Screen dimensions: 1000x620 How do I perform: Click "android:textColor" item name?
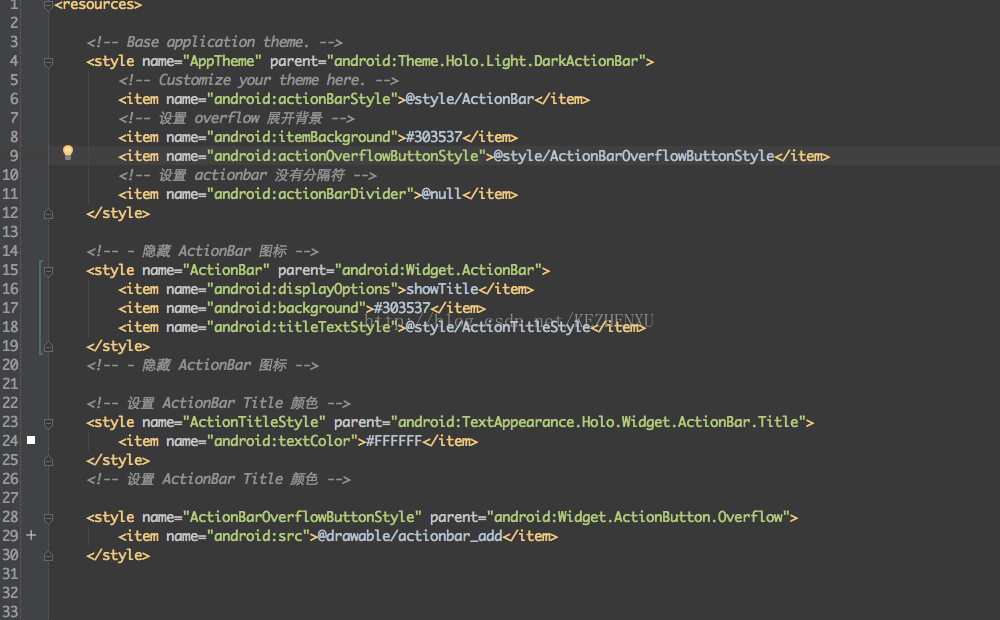(282, 441)
